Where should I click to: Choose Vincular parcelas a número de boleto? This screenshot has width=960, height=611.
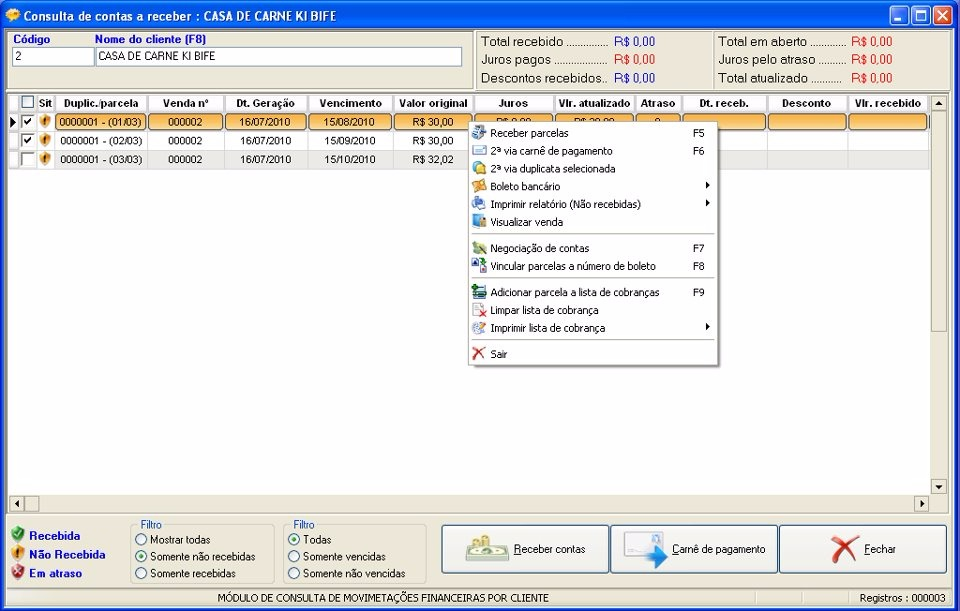coord(593,266)
